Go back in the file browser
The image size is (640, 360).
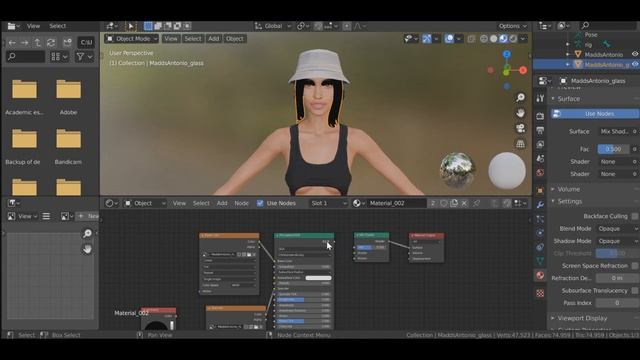pos(12,42)
